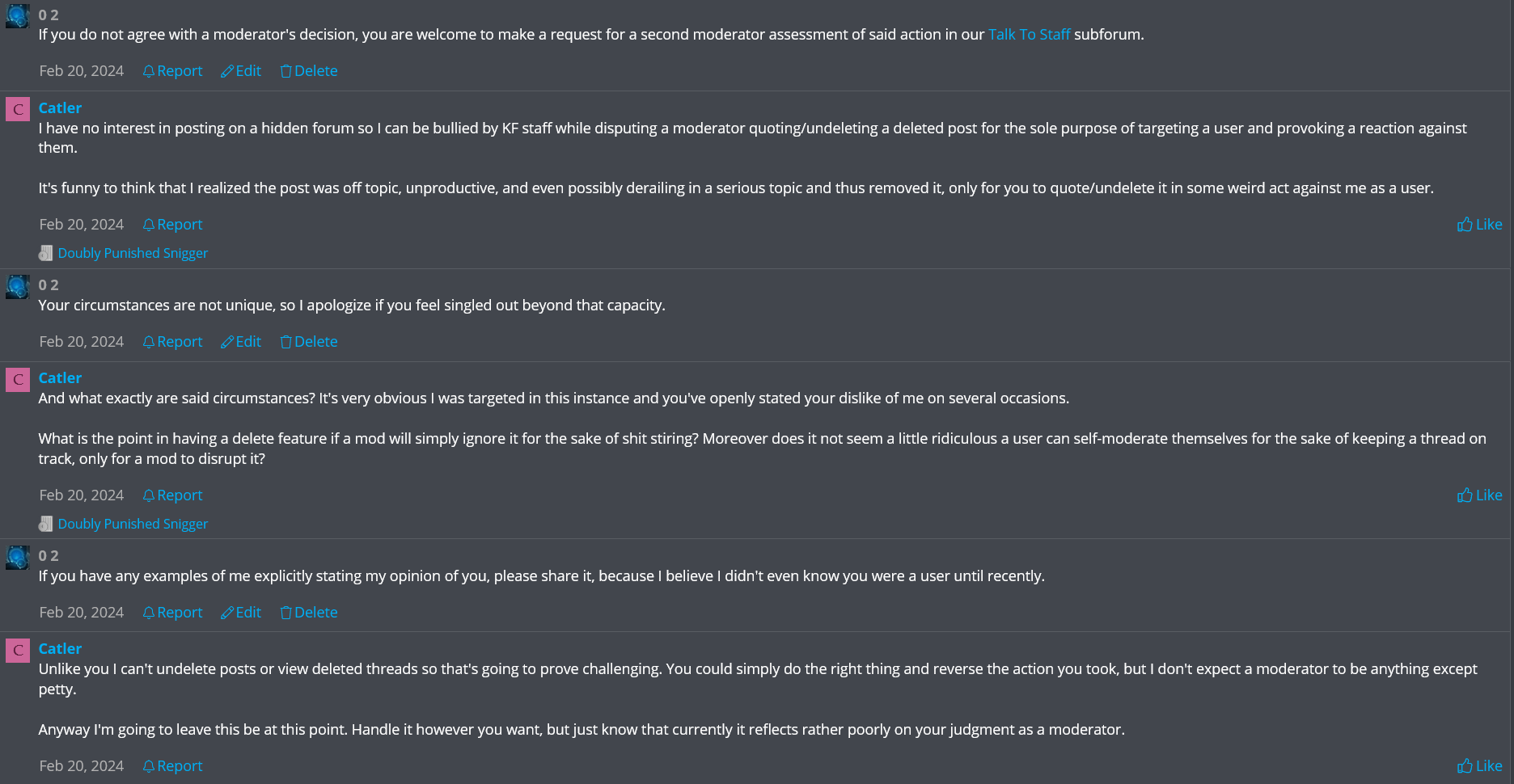Screen dimensions: 1514x784
Task: Like Catler's 'said circumstances' comment
Action: 1479,495
